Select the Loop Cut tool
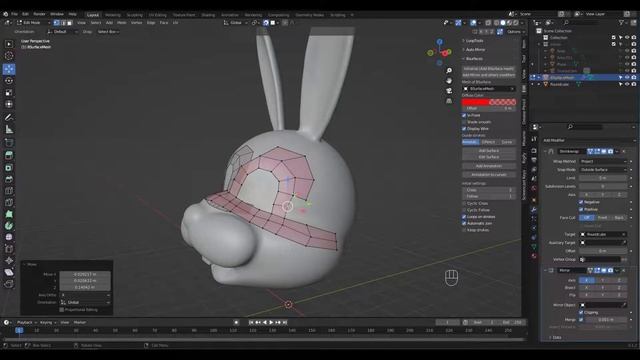 coord(9,191)
